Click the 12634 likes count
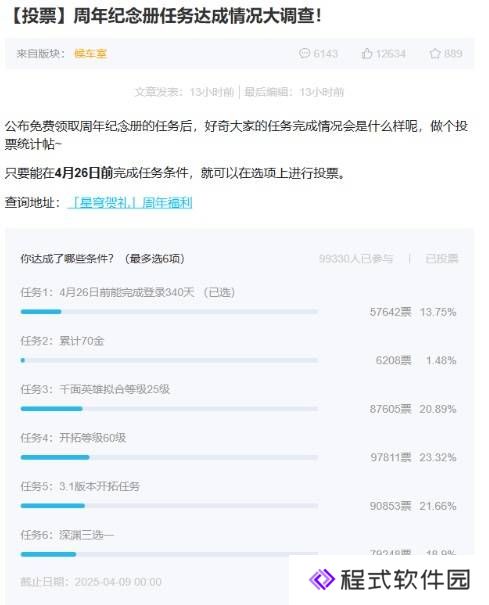The image size is (489, 605). coord(391,54)
